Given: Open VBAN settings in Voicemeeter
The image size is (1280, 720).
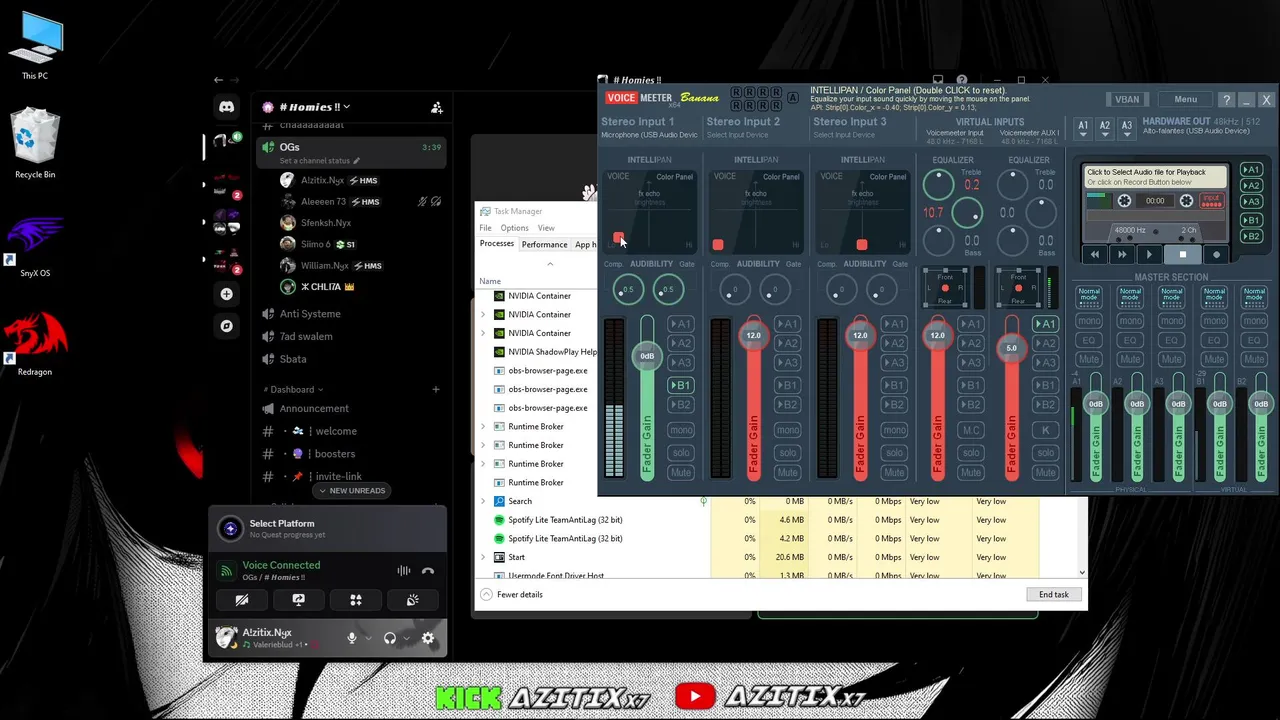Looking at the screenshot, I should pos(1127,99).
